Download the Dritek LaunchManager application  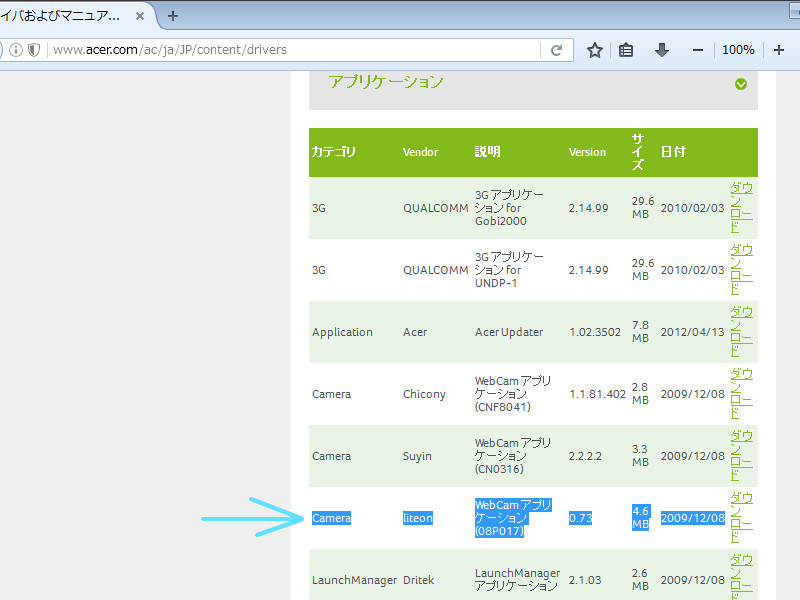click(x=741, y=577)
